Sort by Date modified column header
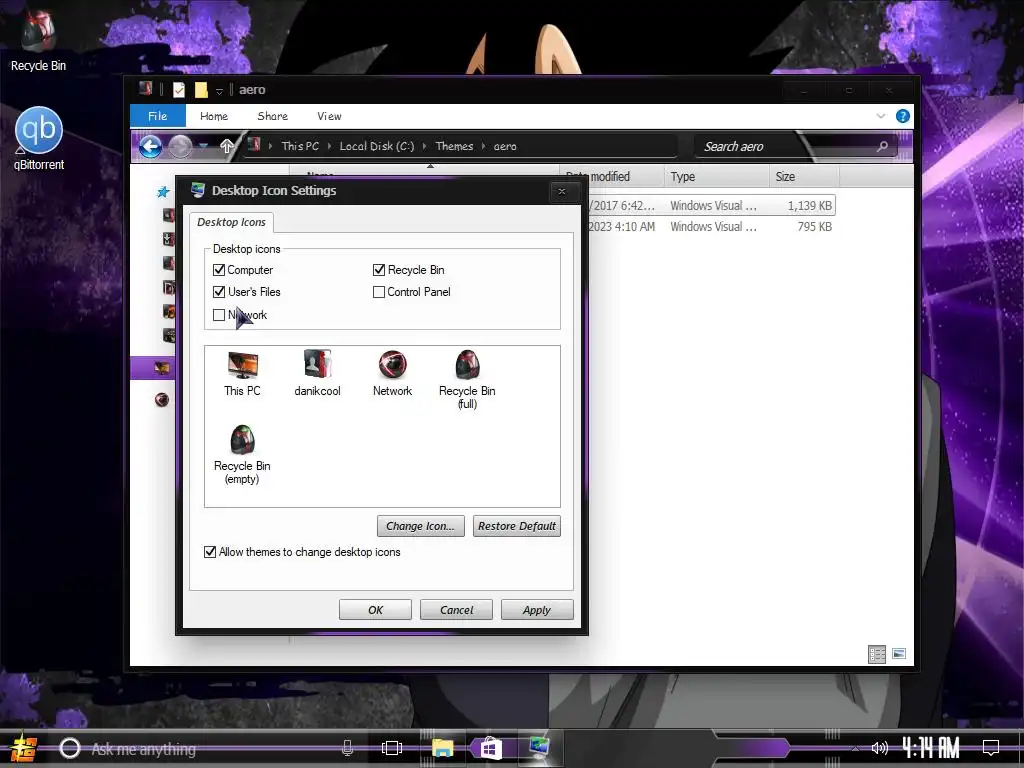 [612, 176]
